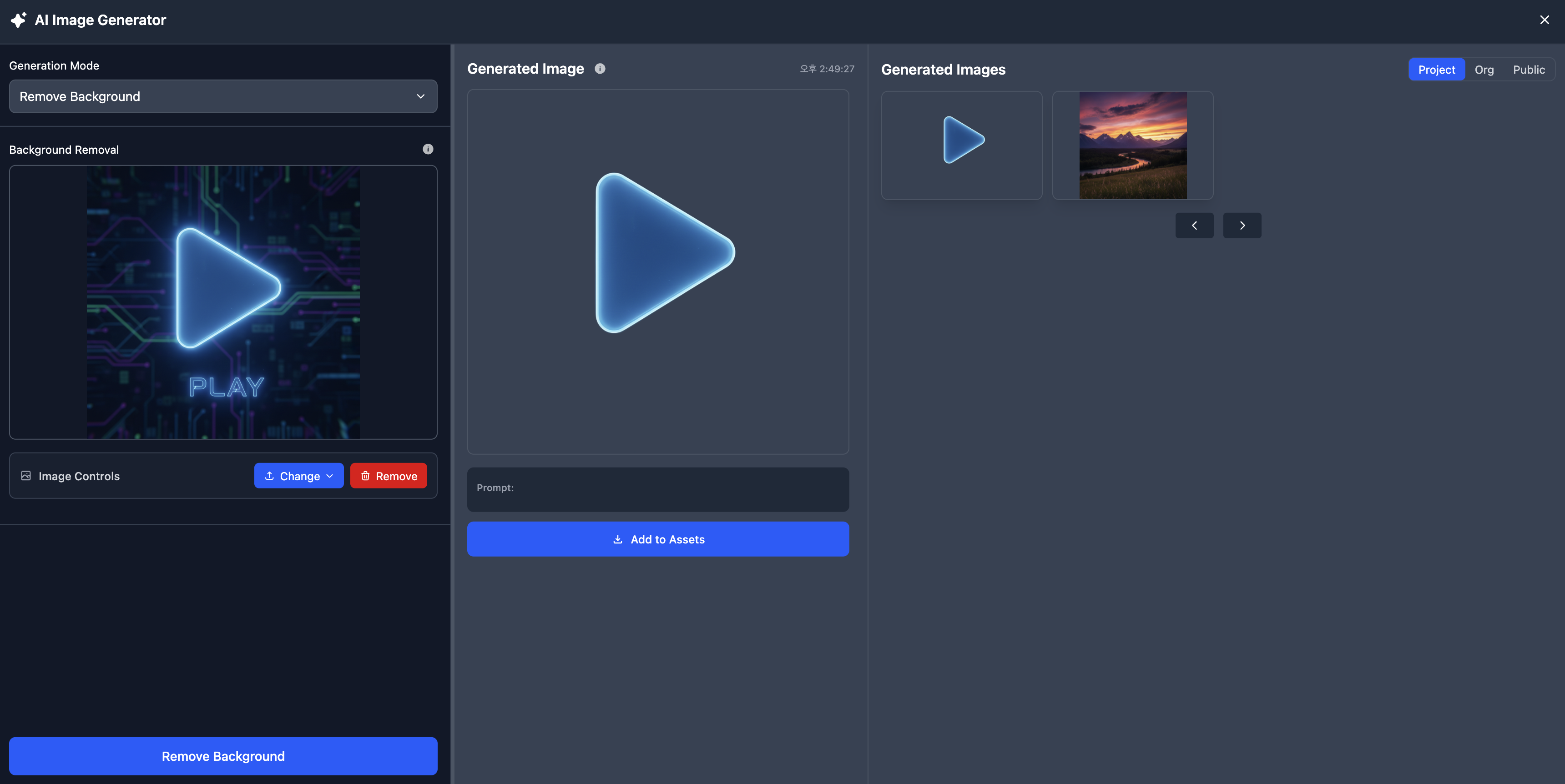
Task: Click the source PLAY image preview
Action: pyautogui.click(x=223, y=302)
